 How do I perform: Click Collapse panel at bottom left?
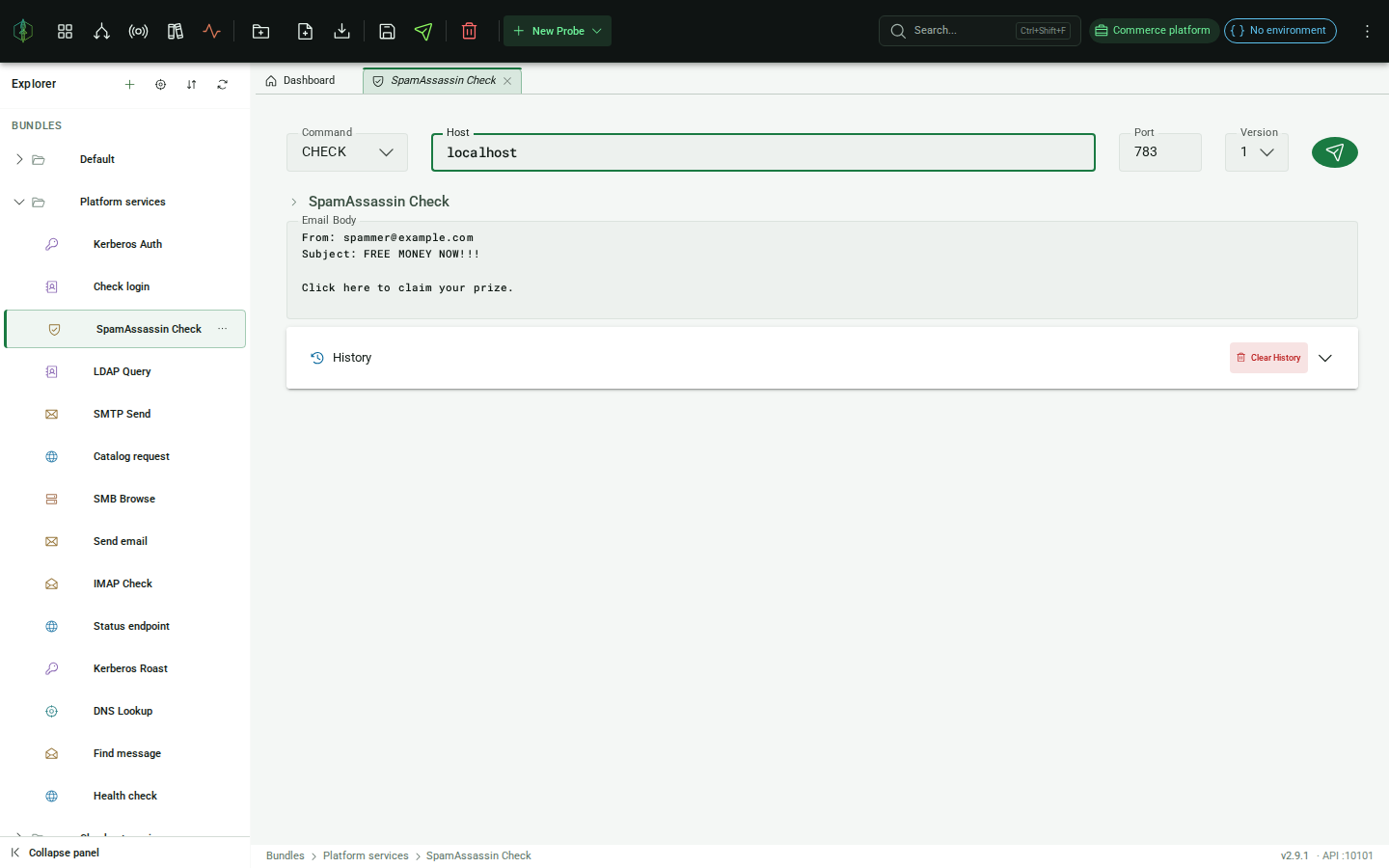(56, 853)
